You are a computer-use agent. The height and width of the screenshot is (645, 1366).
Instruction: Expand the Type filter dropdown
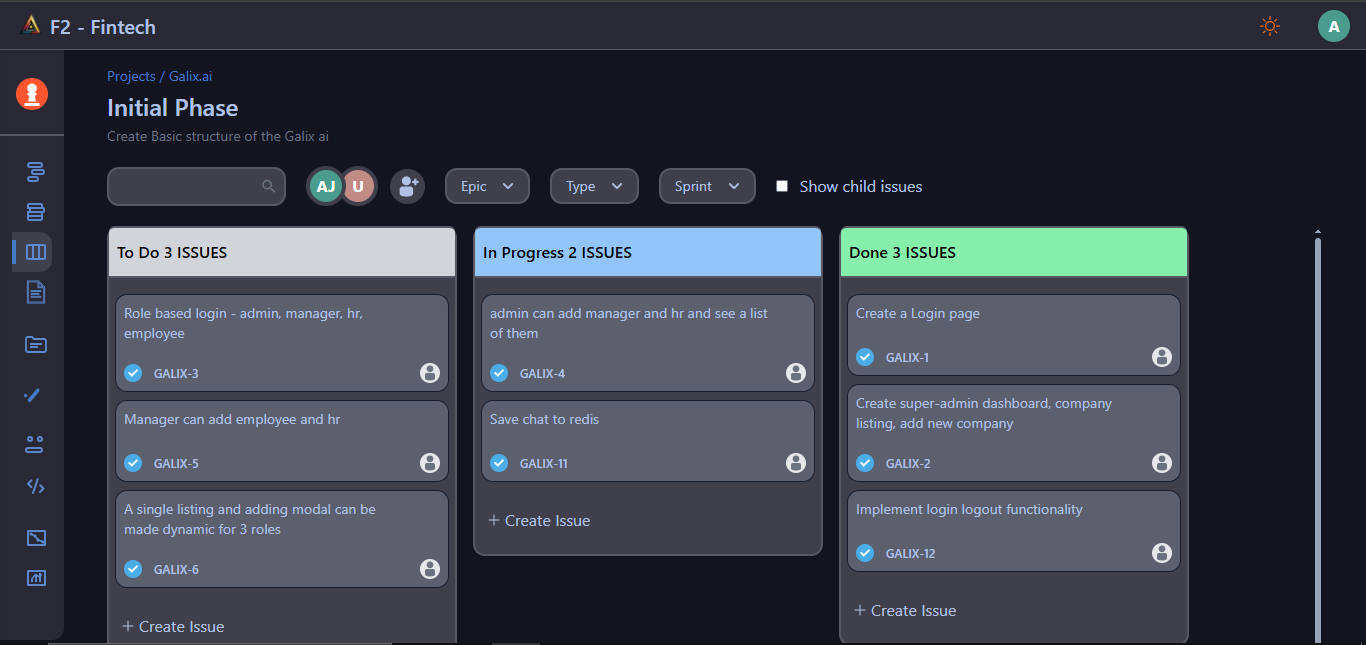click(594, 186)
